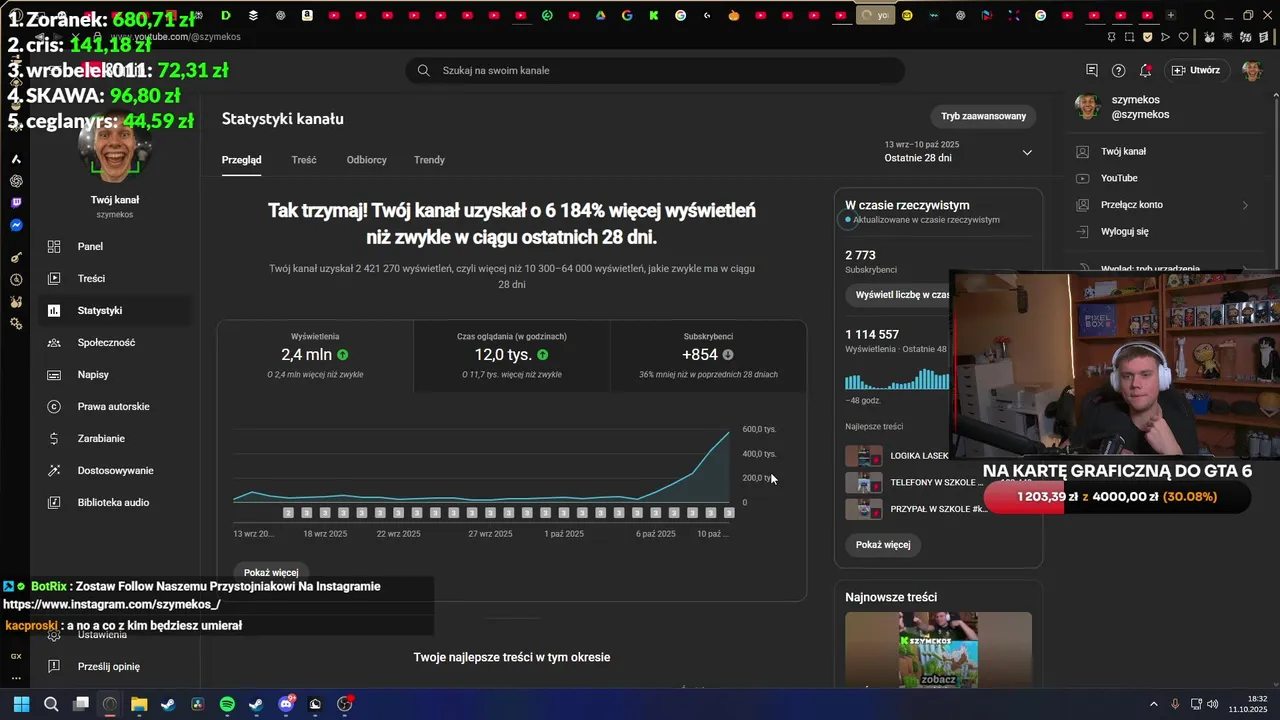Viewport: 1280px width, 720px height.
Task: Click the search magnifier in Studio search bar
Action: [423, 70]
